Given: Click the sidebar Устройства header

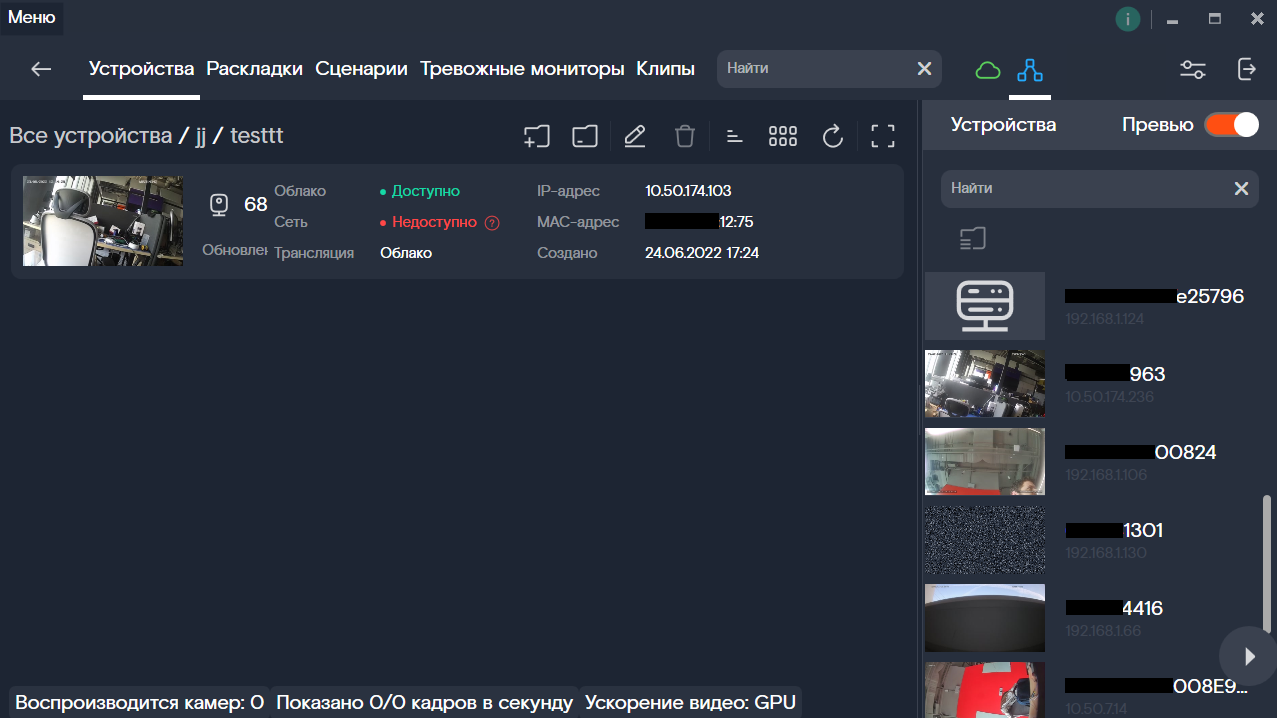Looking at the screenshot, I should tap(1003, 125).
